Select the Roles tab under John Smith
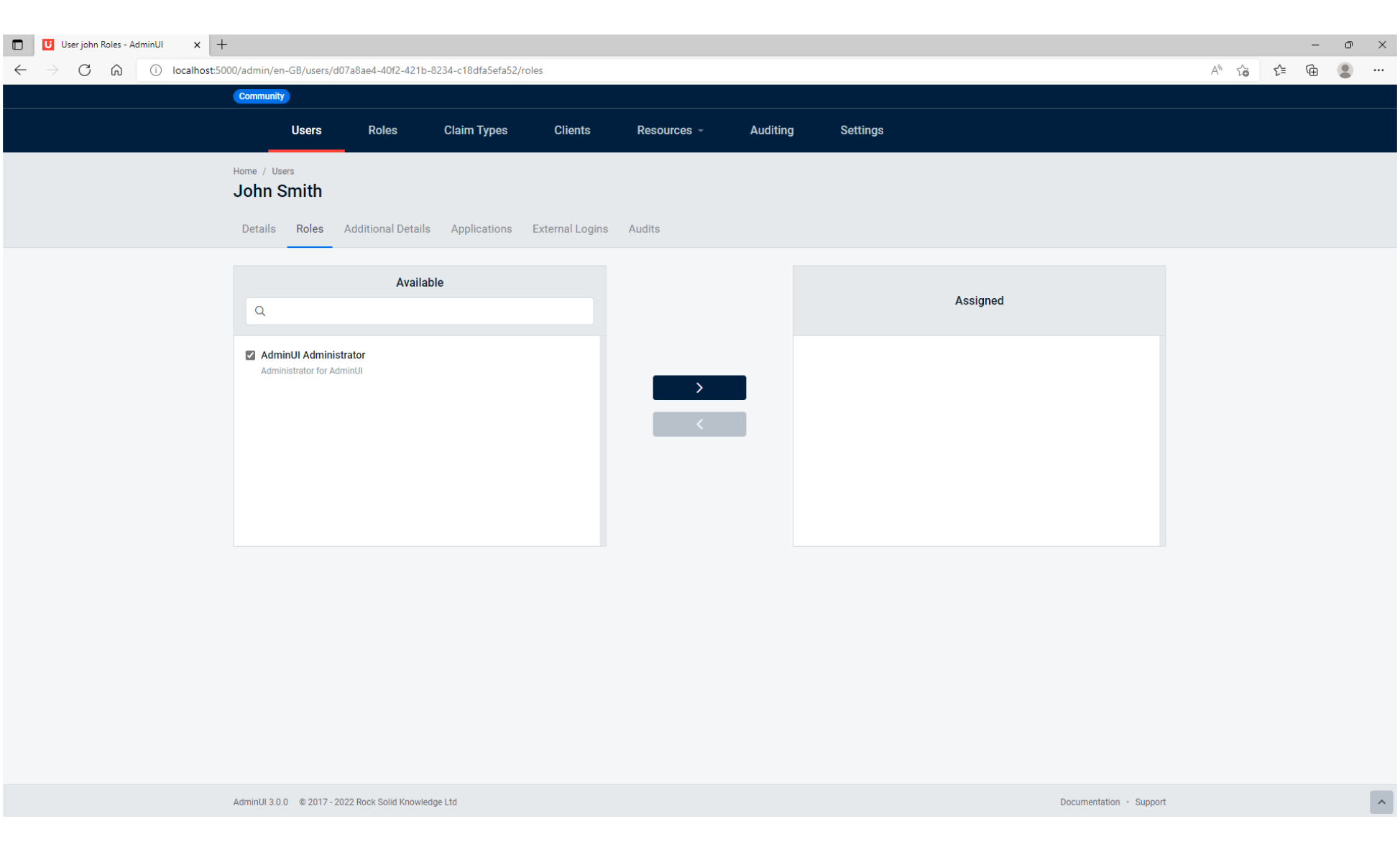The image size is (1400, 852). tap(310, 228)
